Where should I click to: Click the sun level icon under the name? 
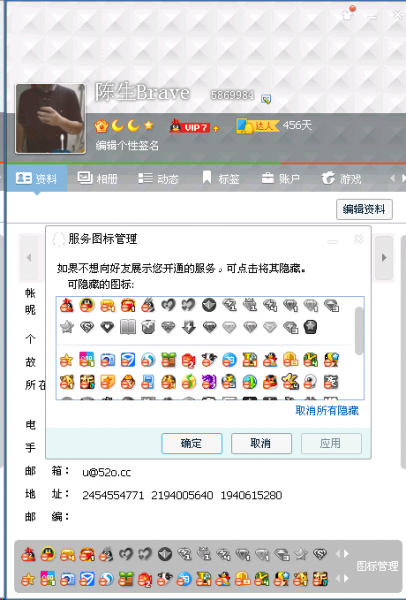click(x=101, y=126)
